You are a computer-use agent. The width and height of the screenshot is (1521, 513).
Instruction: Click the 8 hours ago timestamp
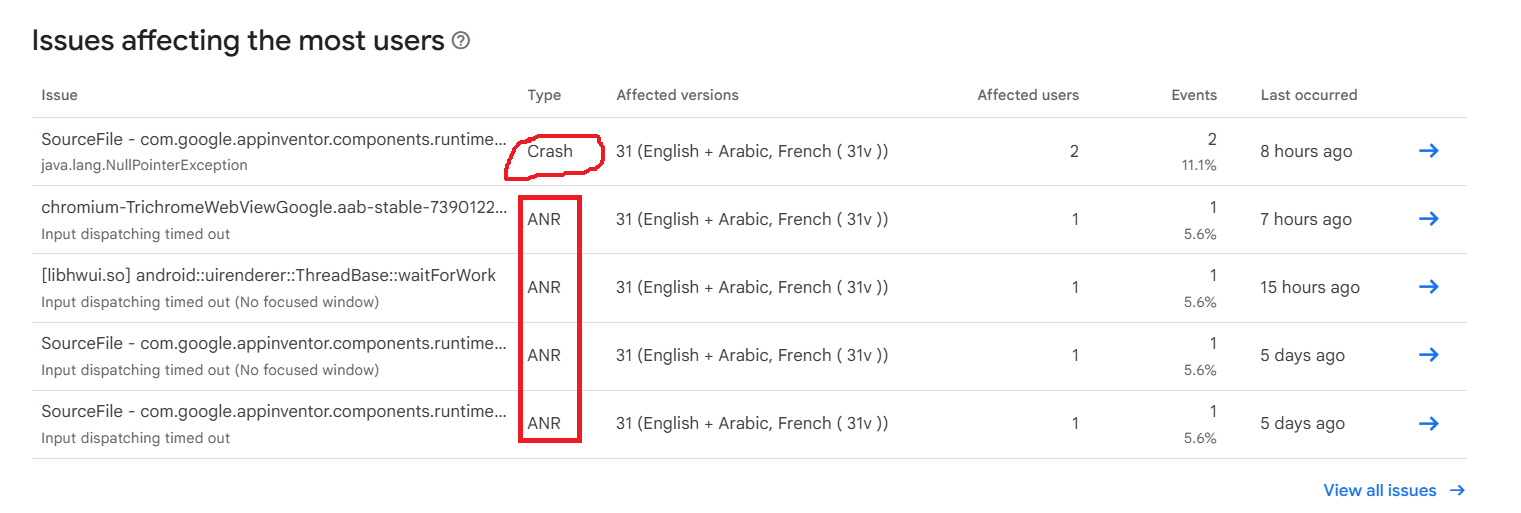click(1306, 151)
